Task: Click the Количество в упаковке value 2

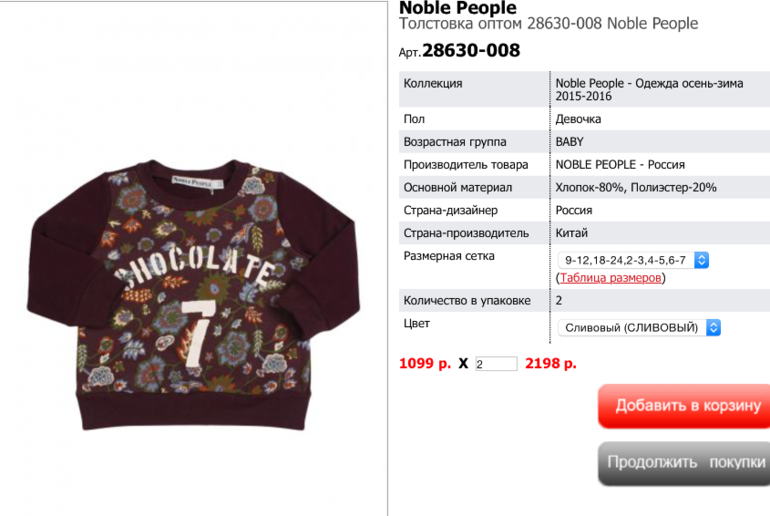Action: tap(559, 300)
